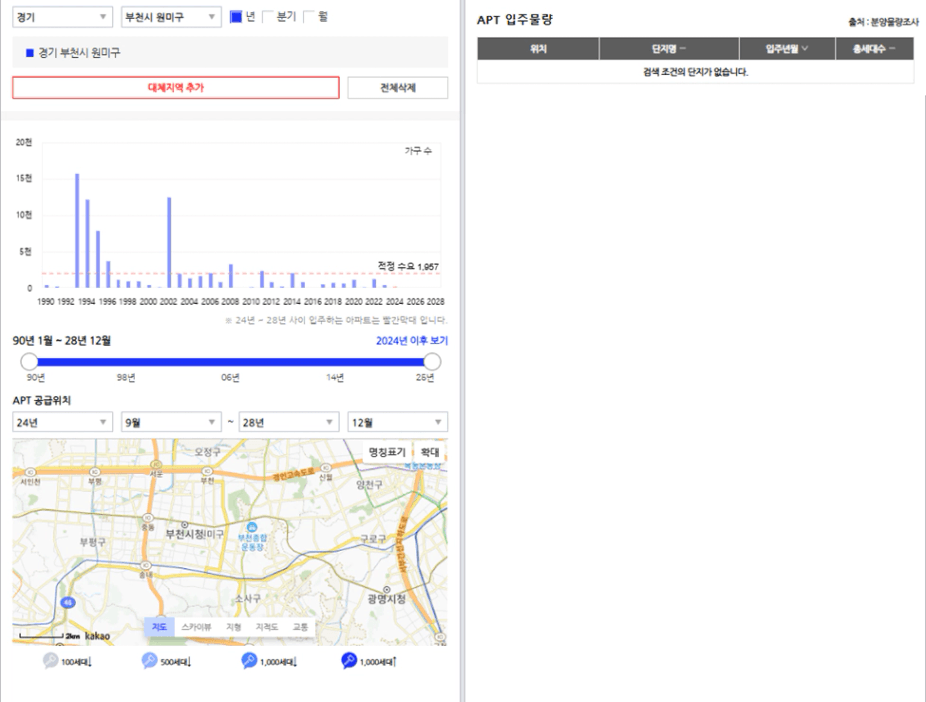926x702 pixels.
Task: Sort table by 총세대수 column header
Action: 875,49
